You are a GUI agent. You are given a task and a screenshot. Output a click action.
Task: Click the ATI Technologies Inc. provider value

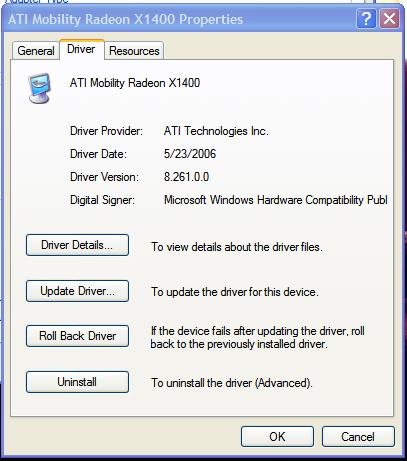tap(216, 131)
